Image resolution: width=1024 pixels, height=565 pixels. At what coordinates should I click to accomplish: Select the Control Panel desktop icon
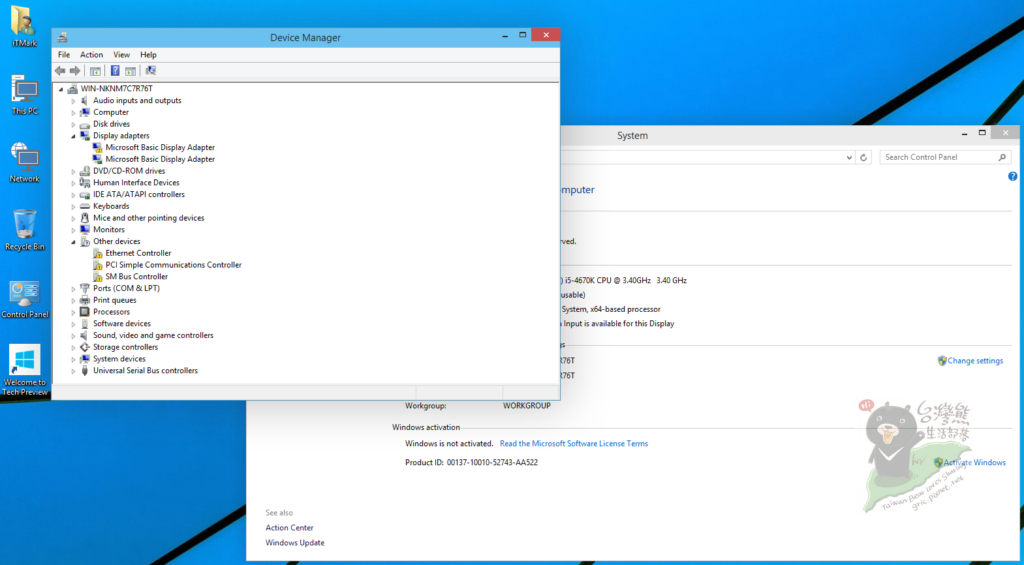(x=25, y=299)
